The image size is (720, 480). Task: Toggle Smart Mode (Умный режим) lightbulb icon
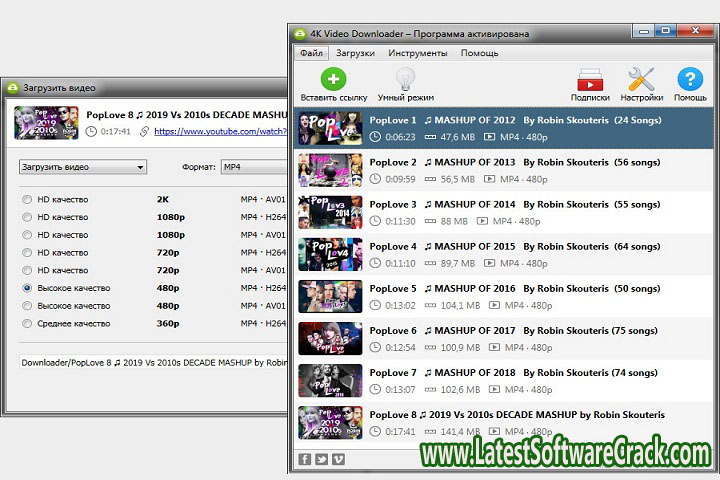coord(405,80)
